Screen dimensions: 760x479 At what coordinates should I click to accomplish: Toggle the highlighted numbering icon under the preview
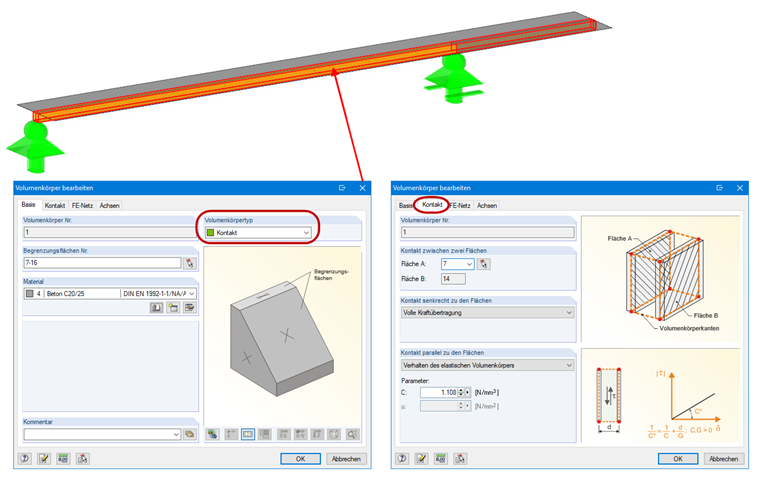pos(248,434)
